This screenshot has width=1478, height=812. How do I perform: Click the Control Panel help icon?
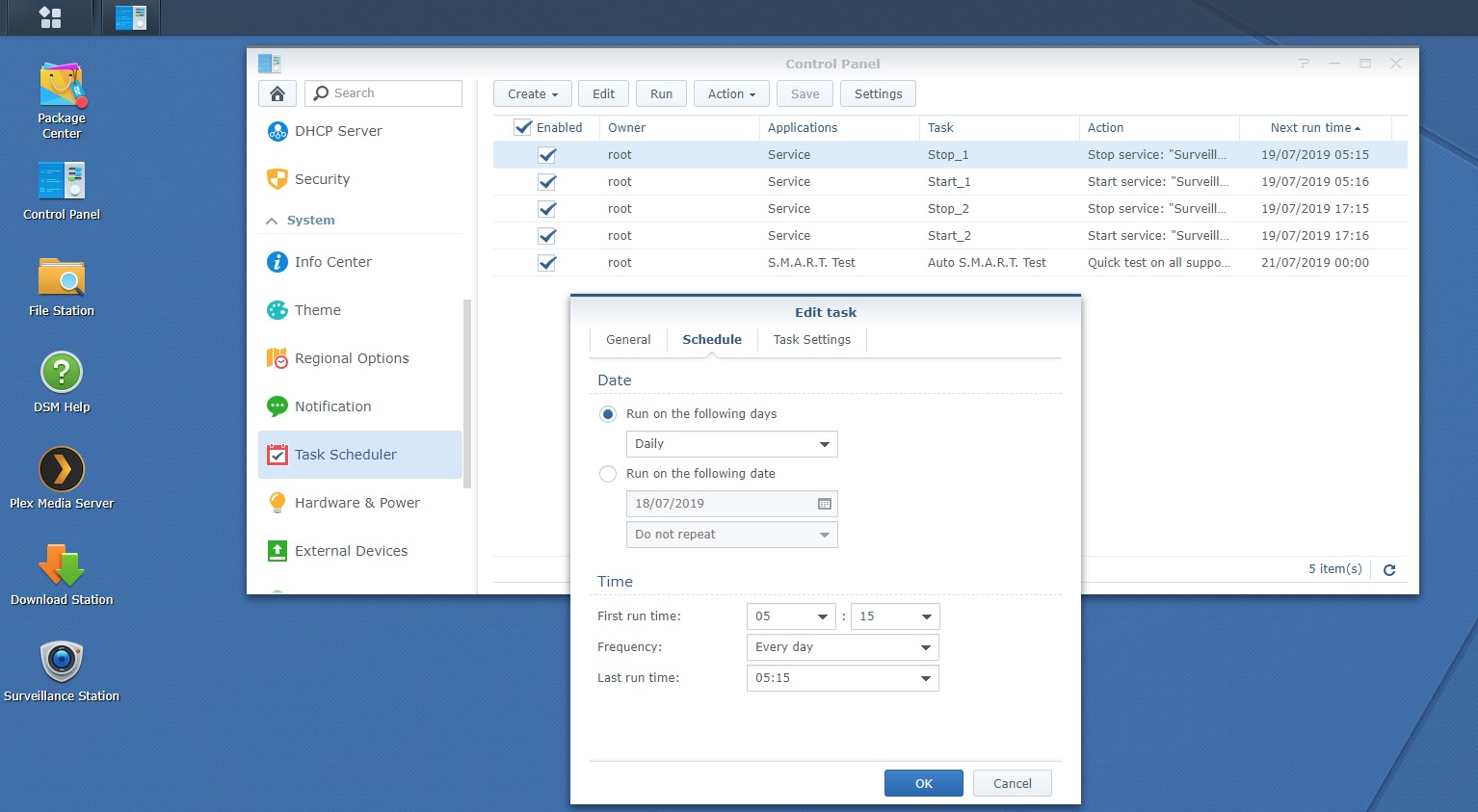tap(1304, 64)
